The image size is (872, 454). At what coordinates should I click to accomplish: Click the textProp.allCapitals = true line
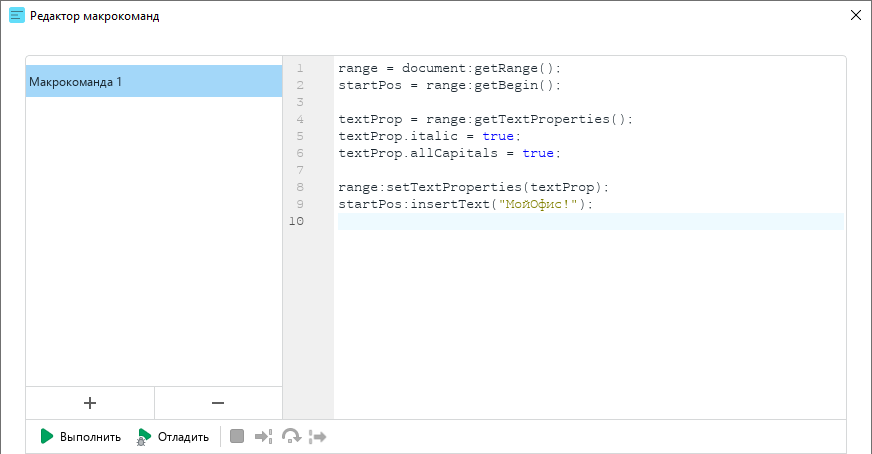pyautogui.click(x=449, y=153)
